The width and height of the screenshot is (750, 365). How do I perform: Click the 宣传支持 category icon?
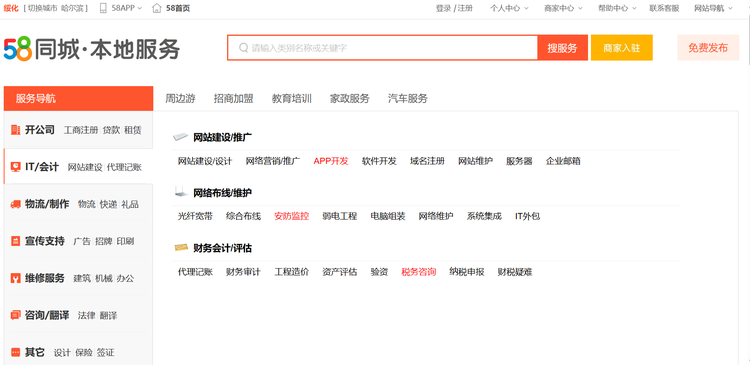[x=15, y=241]
